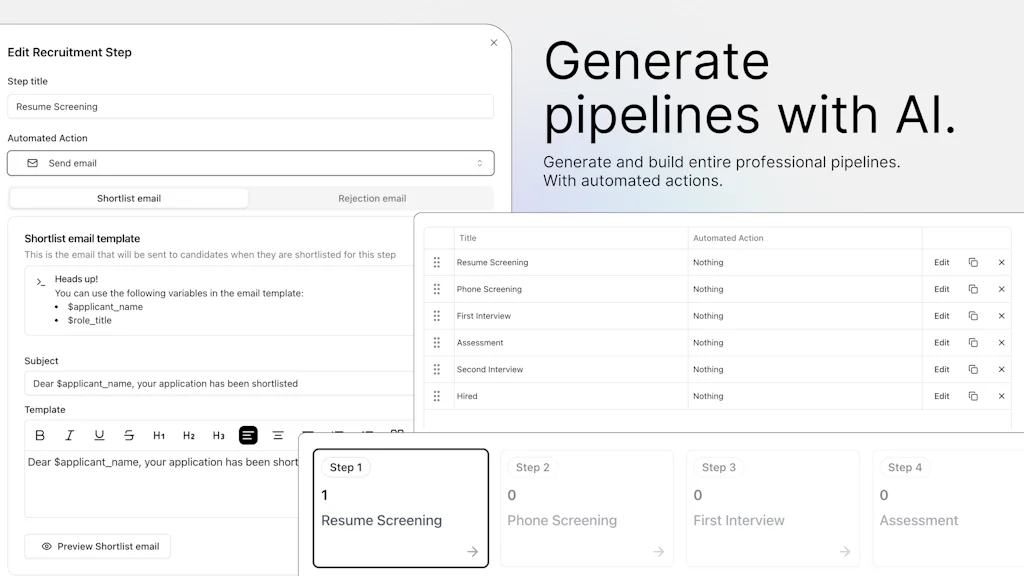This screenshot has width=1024, height=576.
Task: Apply Heading 1 style in the template toolbar
Action: point(158,435)
